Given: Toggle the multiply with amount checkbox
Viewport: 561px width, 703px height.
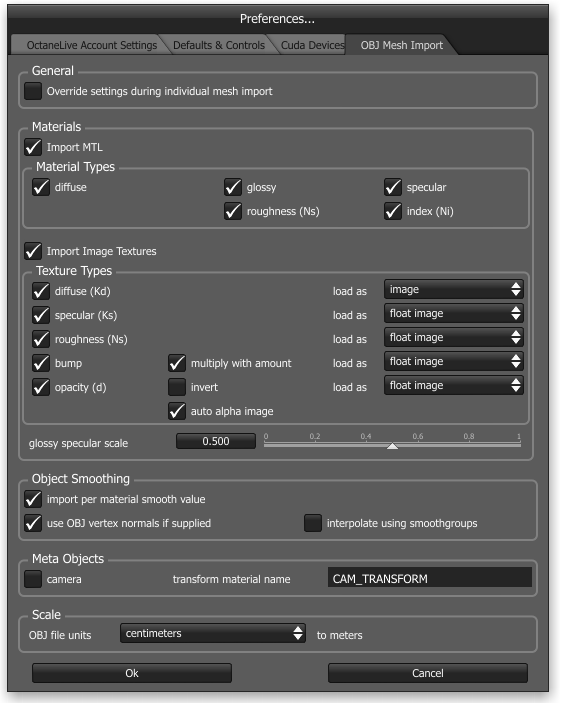Looking at the screenshot, I should [177, 363].
